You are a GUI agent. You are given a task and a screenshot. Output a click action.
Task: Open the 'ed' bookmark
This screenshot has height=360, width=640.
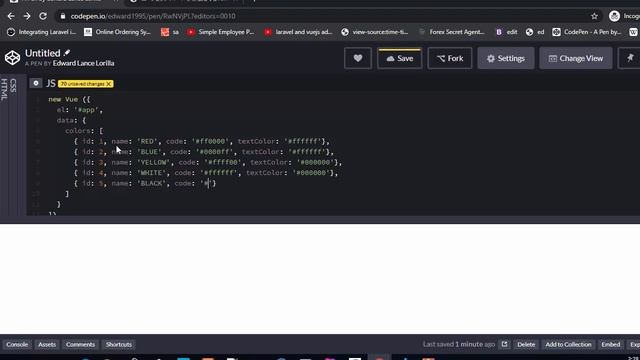(x=535, y=32)
